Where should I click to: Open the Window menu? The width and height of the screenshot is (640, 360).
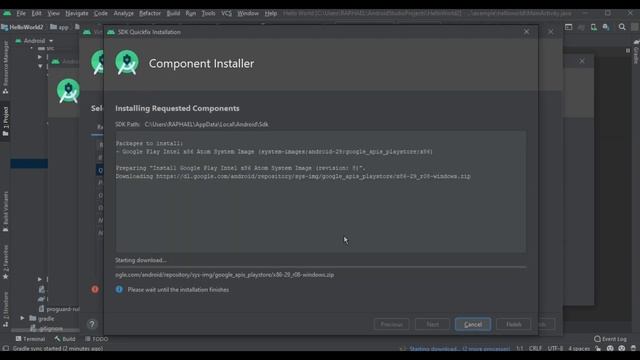tap(248, 13)
